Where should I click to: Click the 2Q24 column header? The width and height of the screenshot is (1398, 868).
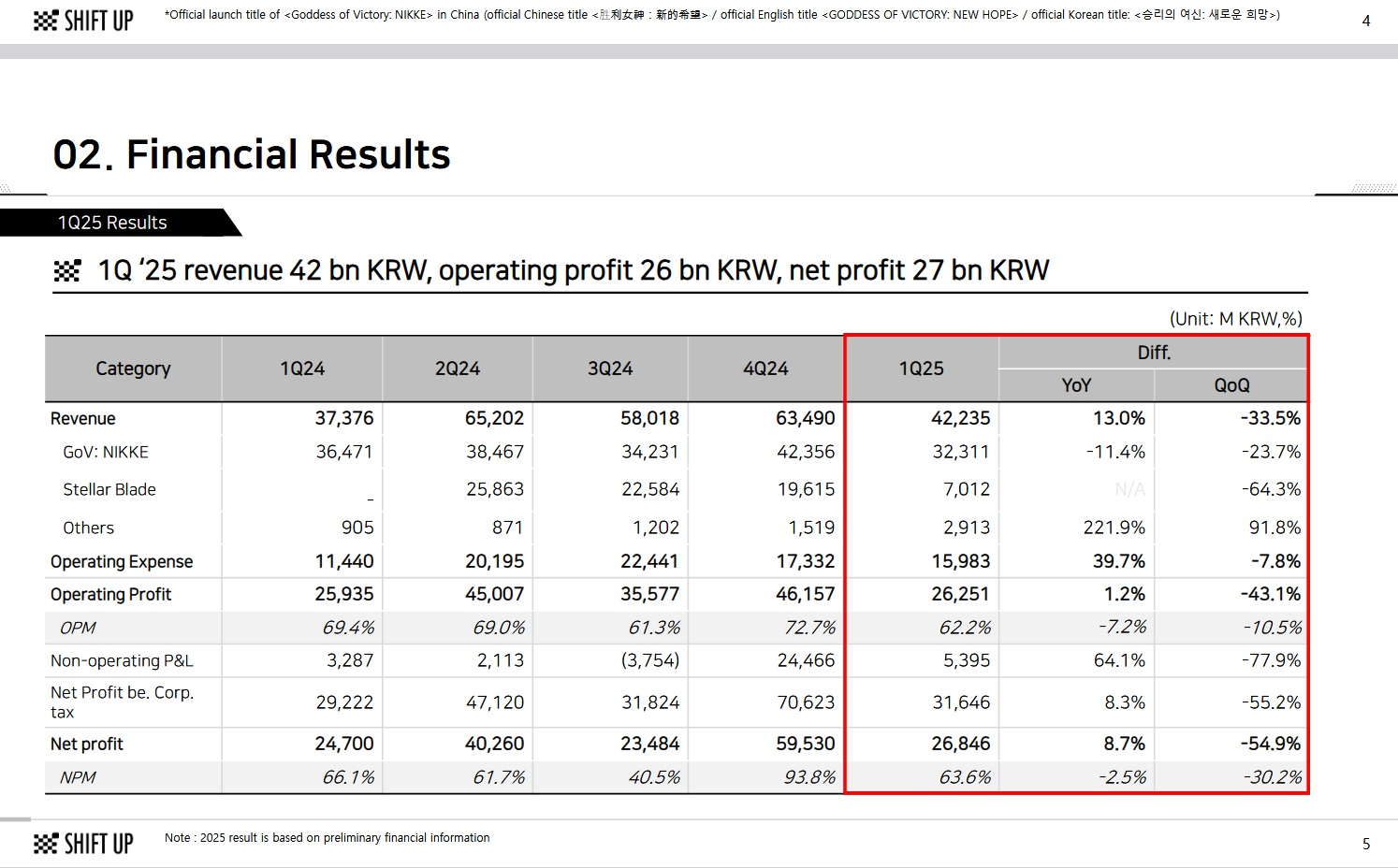click(458, 369)
